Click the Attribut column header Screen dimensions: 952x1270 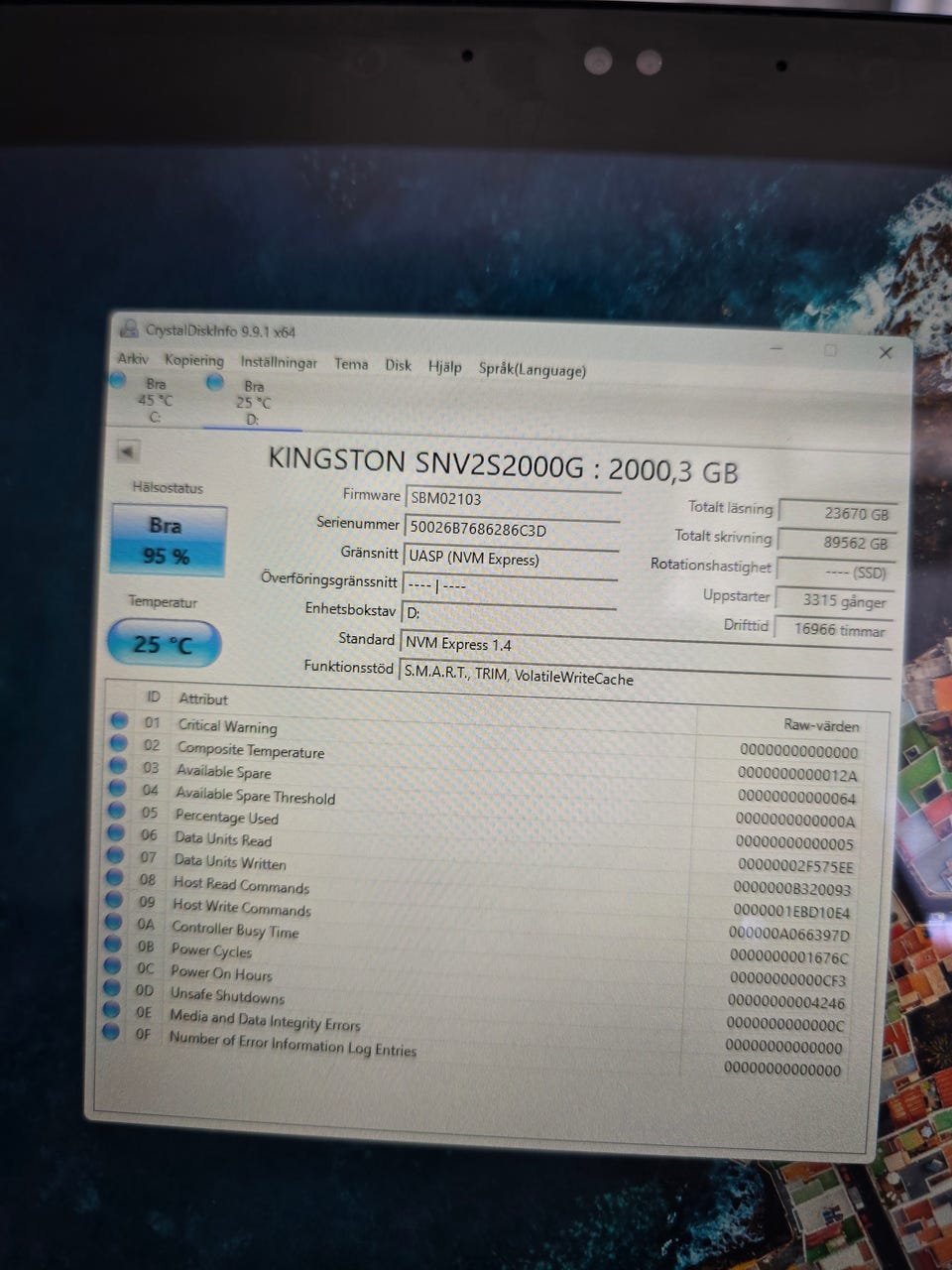pyautogui.click(x=203, y=698)
